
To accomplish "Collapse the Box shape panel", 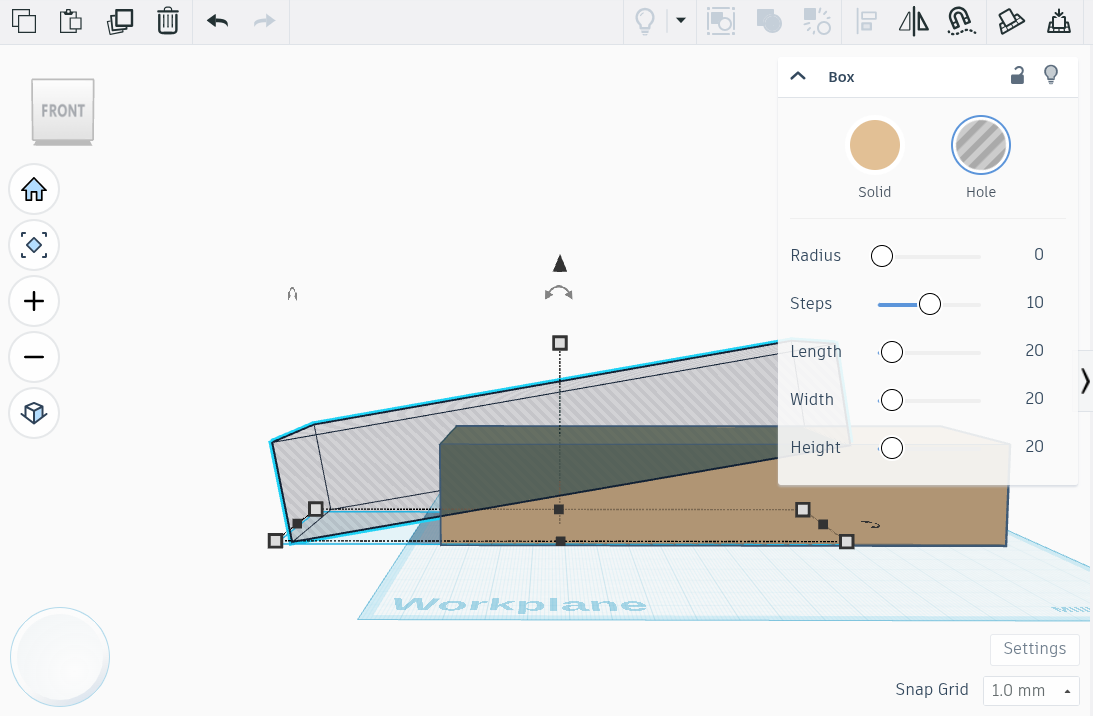I will (x=798, y=76).
